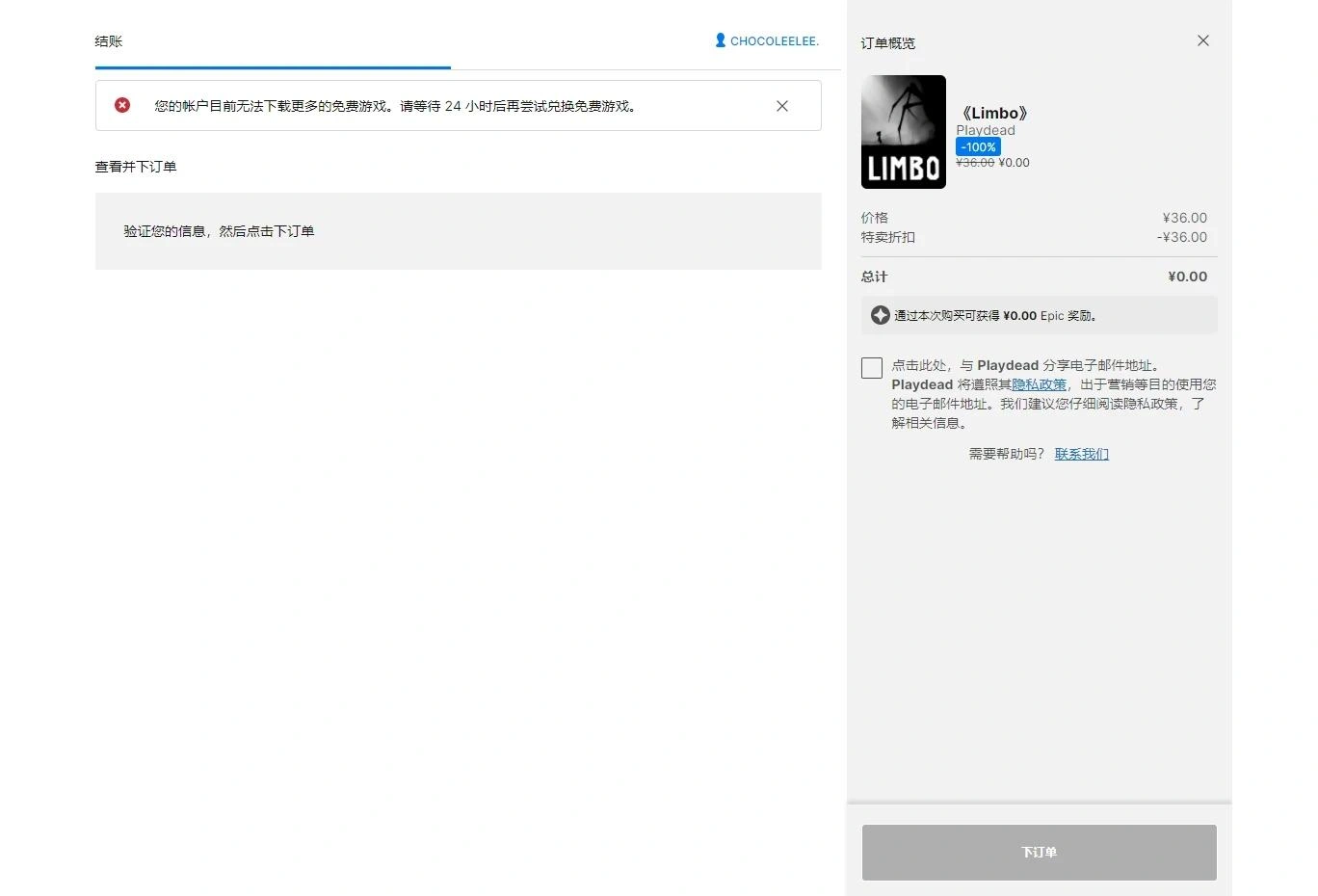Open the 隐私政策 privacy policy link
This screenshot has height=896, width=1318.
(x=1041, y=383)
